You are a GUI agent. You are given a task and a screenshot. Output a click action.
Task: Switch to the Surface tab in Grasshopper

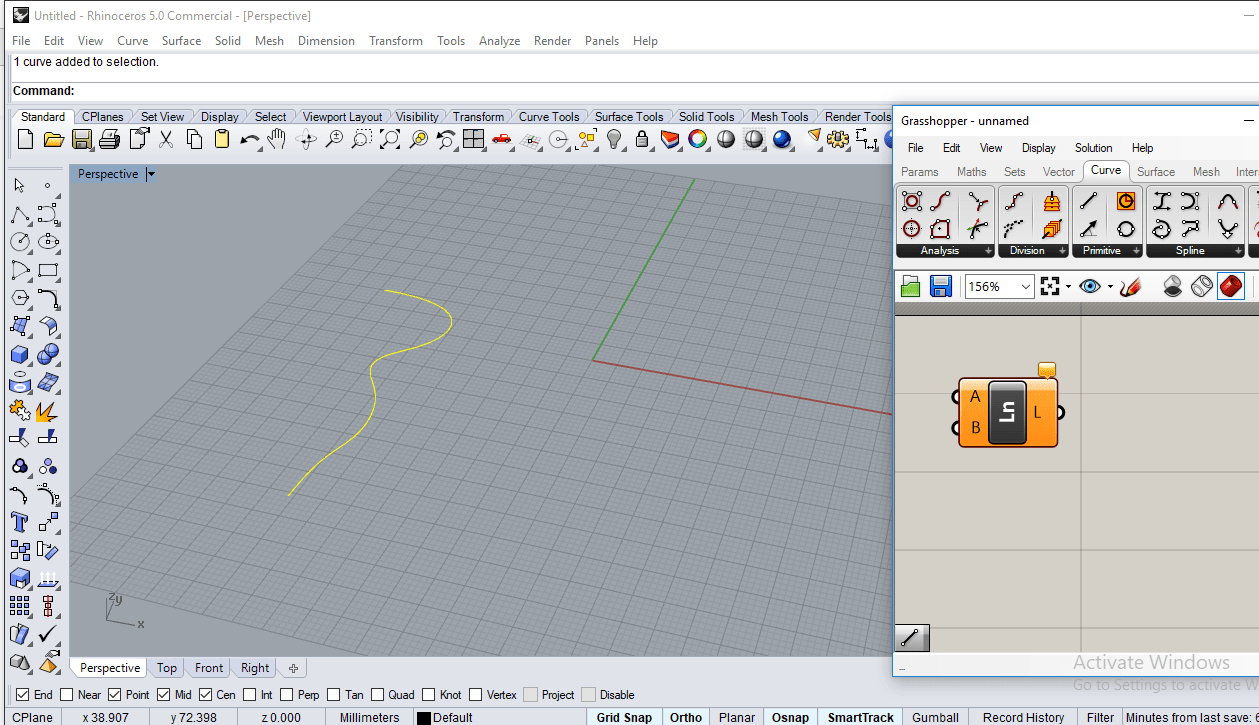[x=1156, y=172]
